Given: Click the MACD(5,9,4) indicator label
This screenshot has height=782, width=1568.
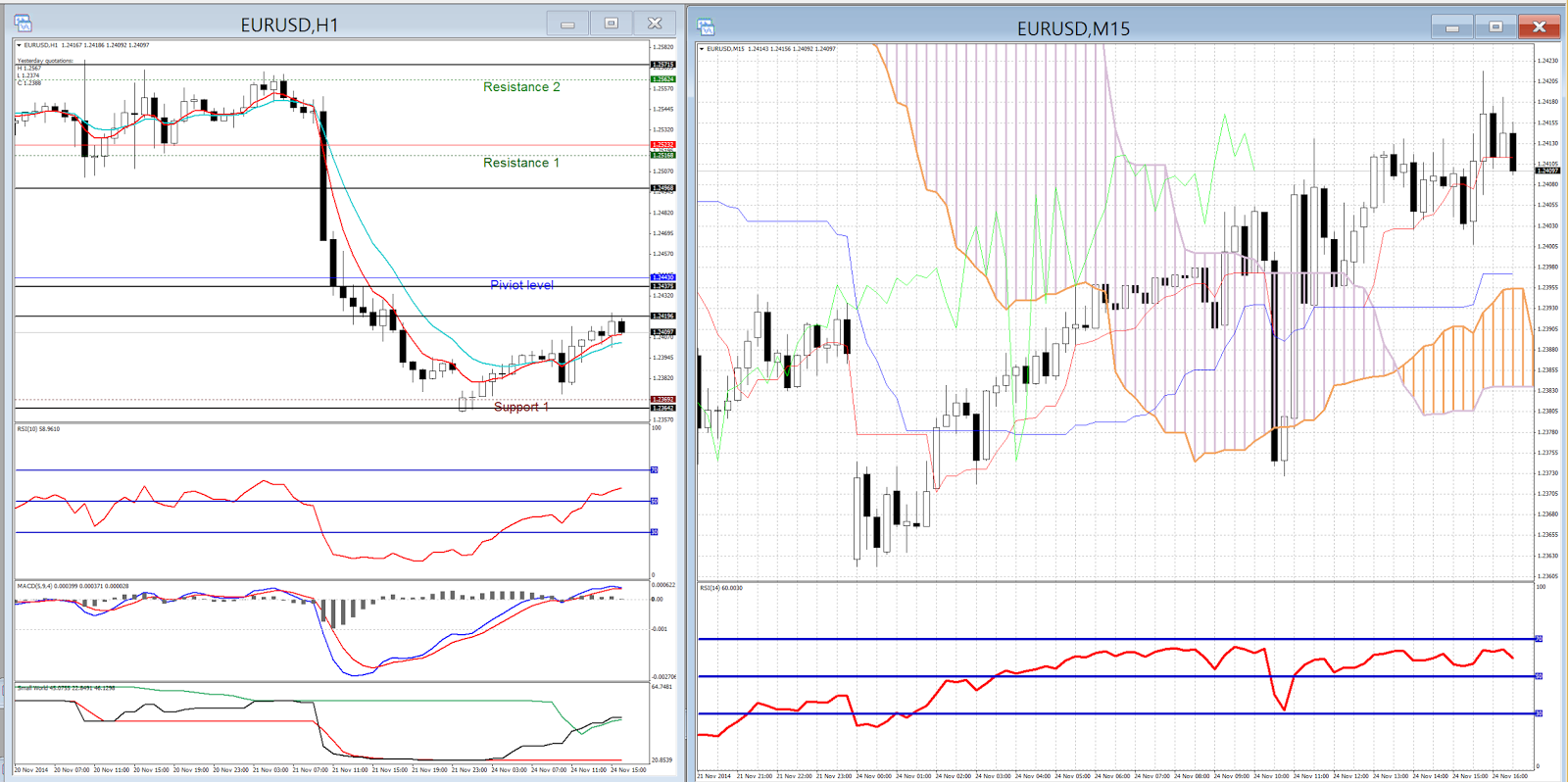Looking at the screenshot, I should coord(72,586).
